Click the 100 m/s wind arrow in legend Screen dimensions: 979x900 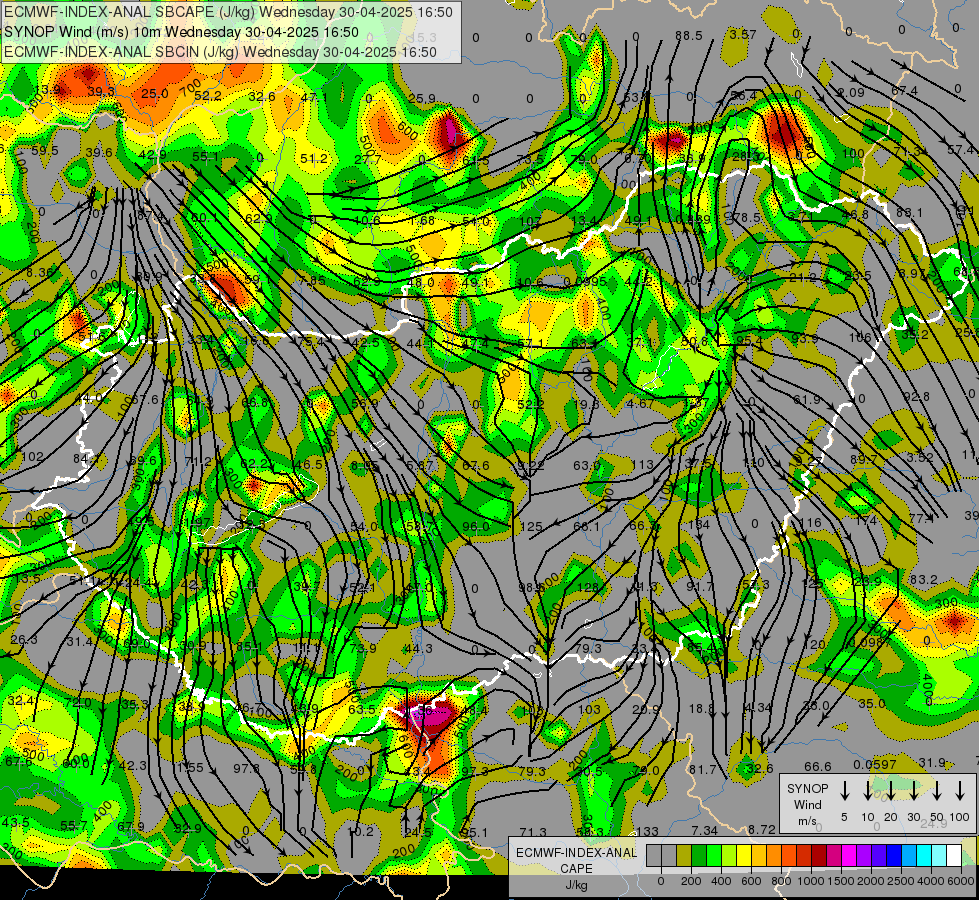(960, 791)
